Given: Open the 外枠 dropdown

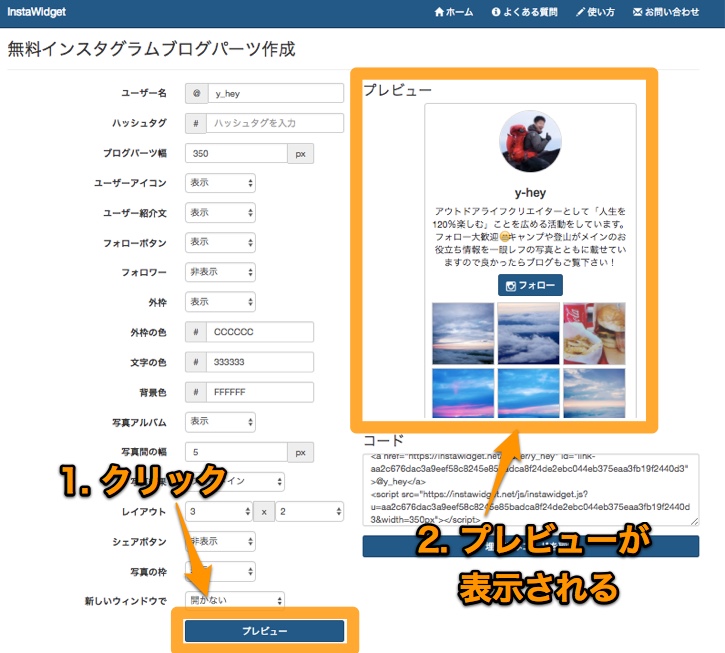Looking at the screenshot, I should [x=220, y=302].
